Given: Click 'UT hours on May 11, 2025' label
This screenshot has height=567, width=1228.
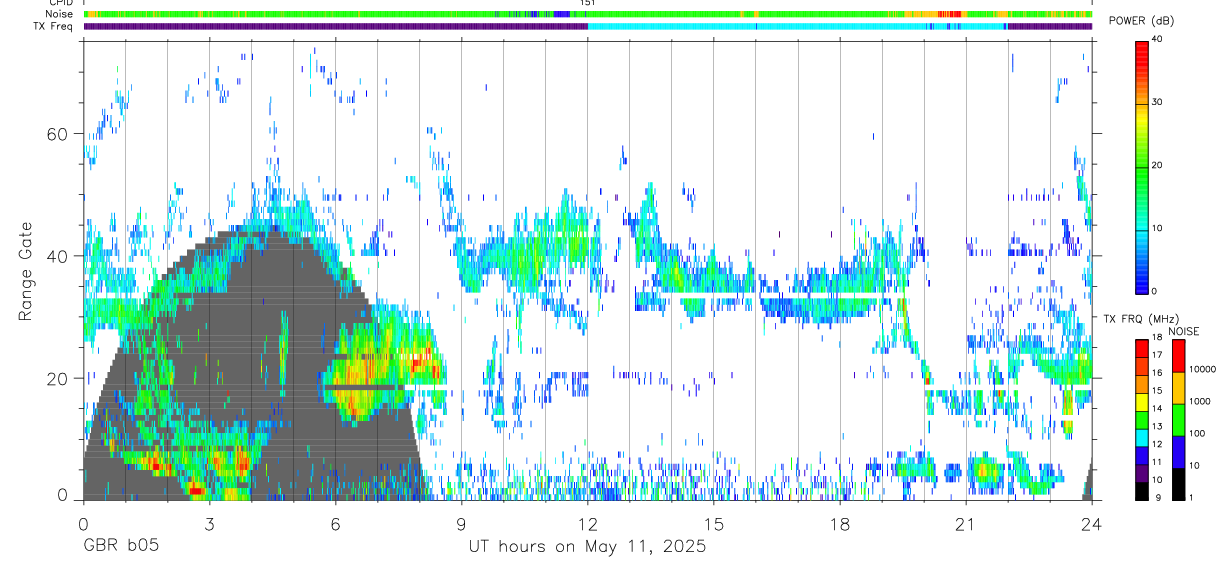Looking at the screenshot, I should point(587,547).
